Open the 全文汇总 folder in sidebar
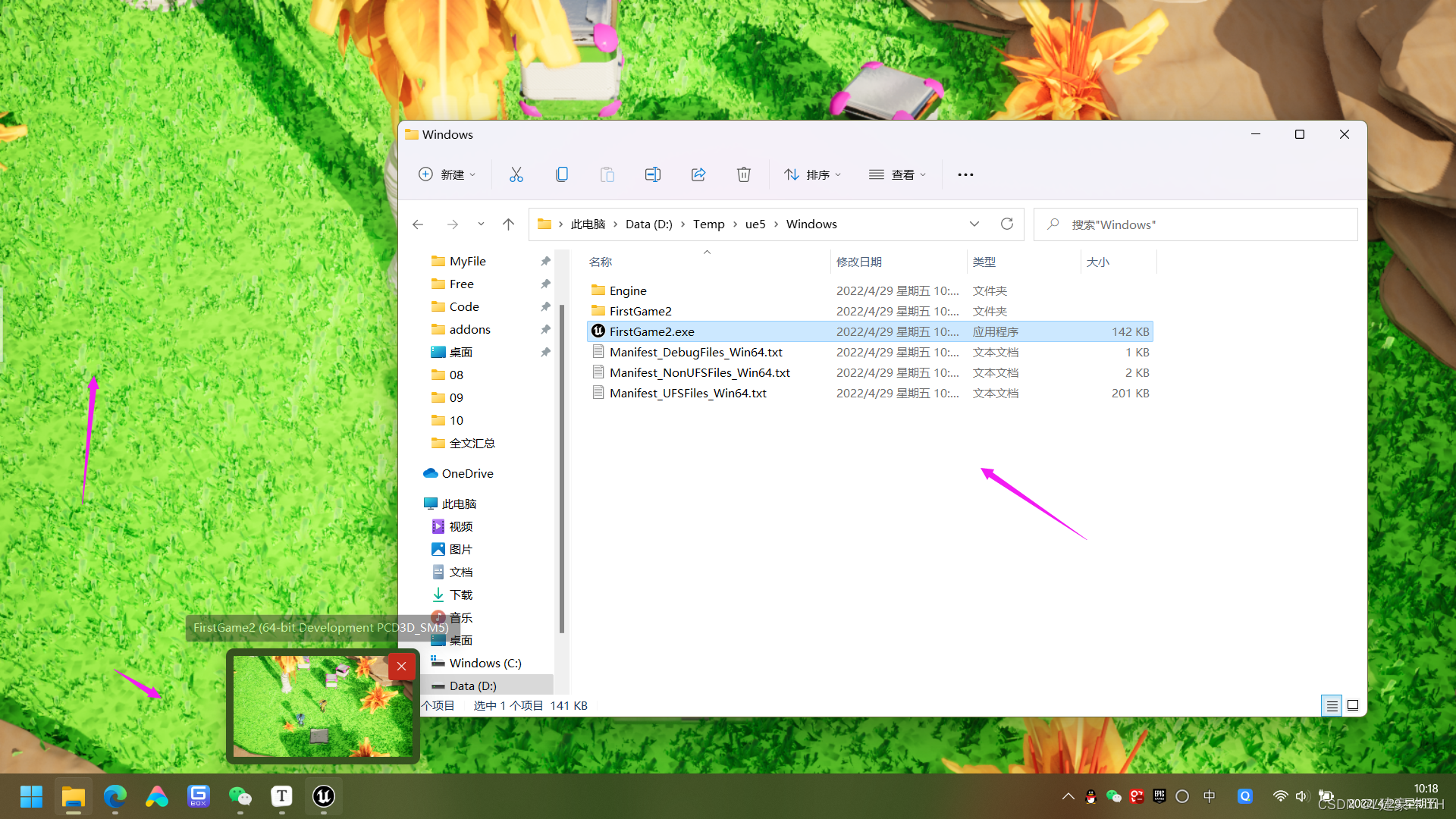 pyautogui.click(x=472, y=443)
